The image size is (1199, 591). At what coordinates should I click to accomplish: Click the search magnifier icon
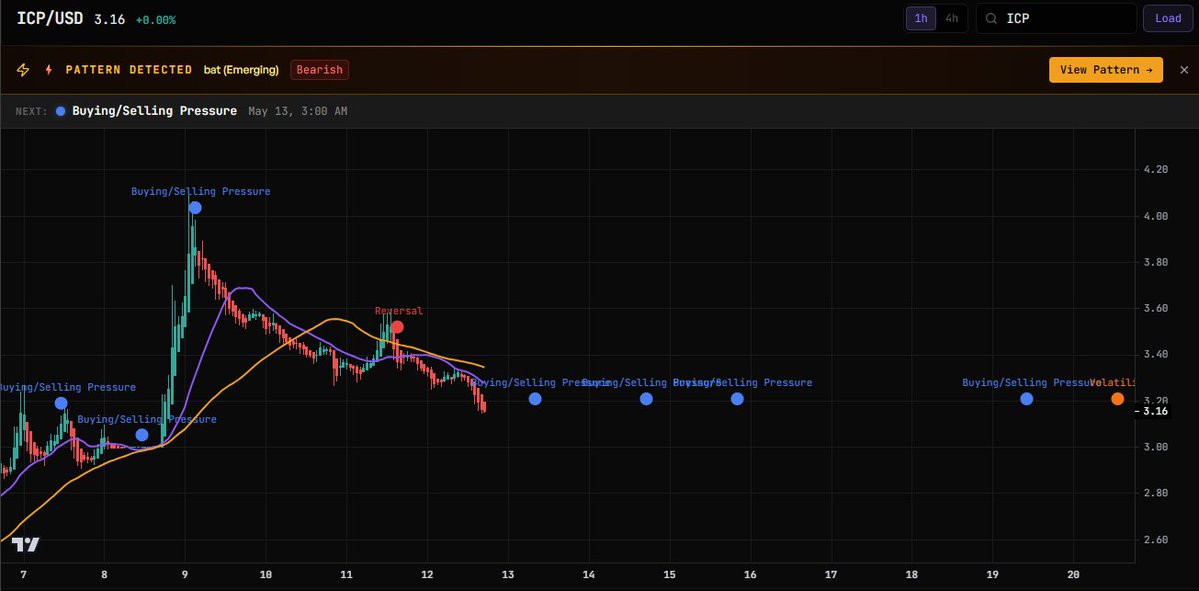[x=992, y=18]
